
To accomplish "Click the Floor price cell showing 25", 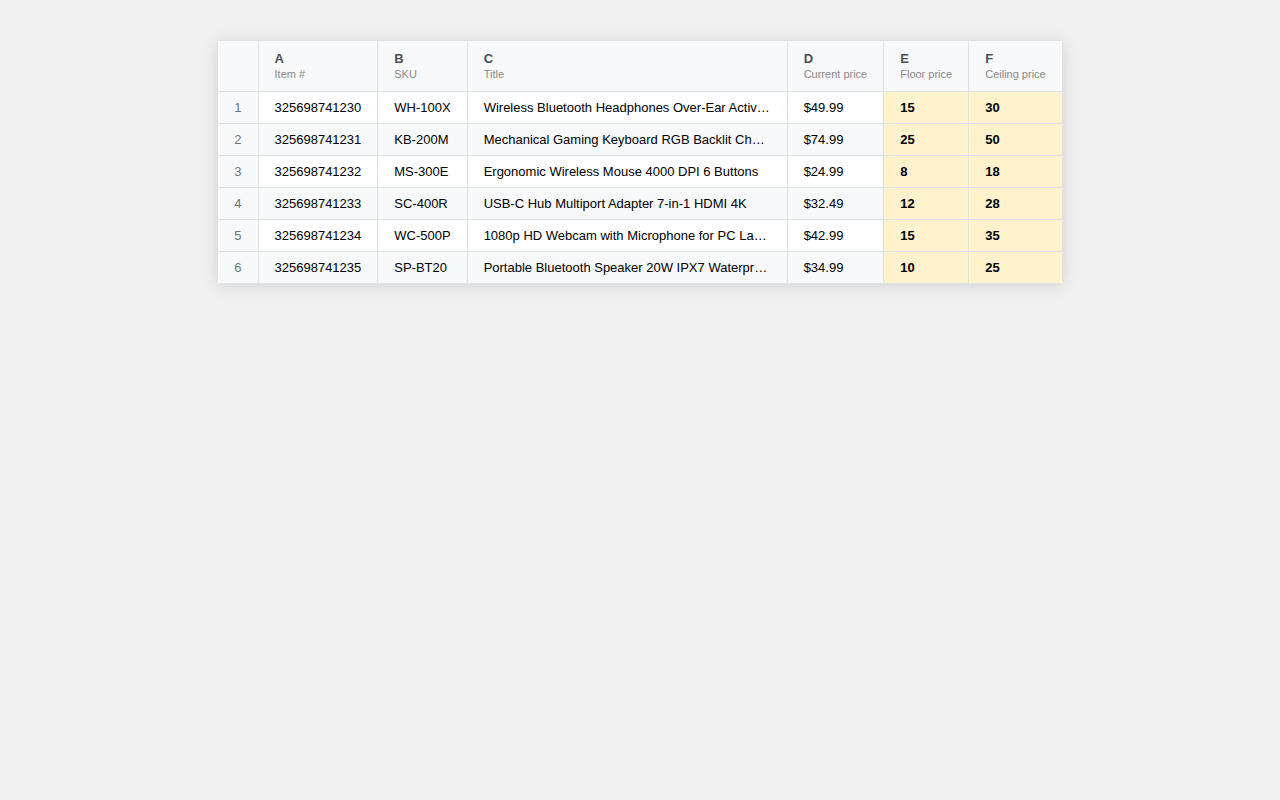I will [925, 139].
